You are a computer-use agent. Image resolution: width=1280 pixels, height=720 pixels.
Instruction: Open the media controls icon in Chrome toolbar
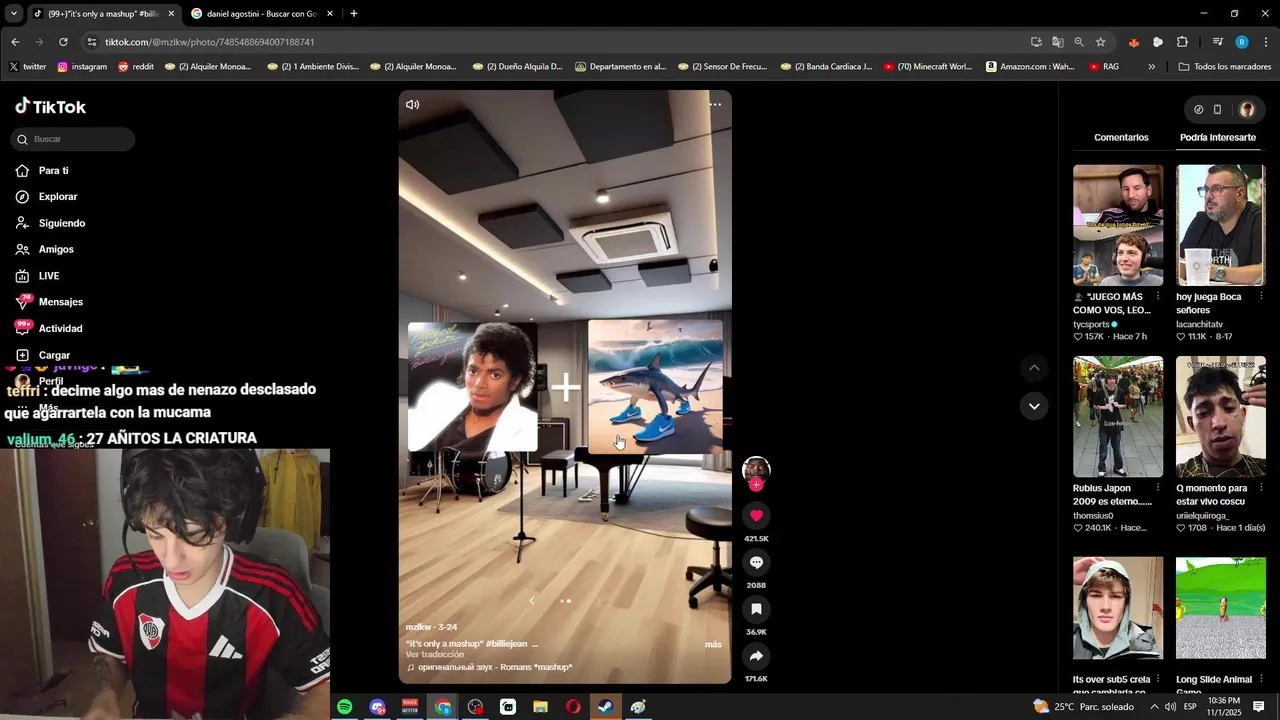[1217, 42]
